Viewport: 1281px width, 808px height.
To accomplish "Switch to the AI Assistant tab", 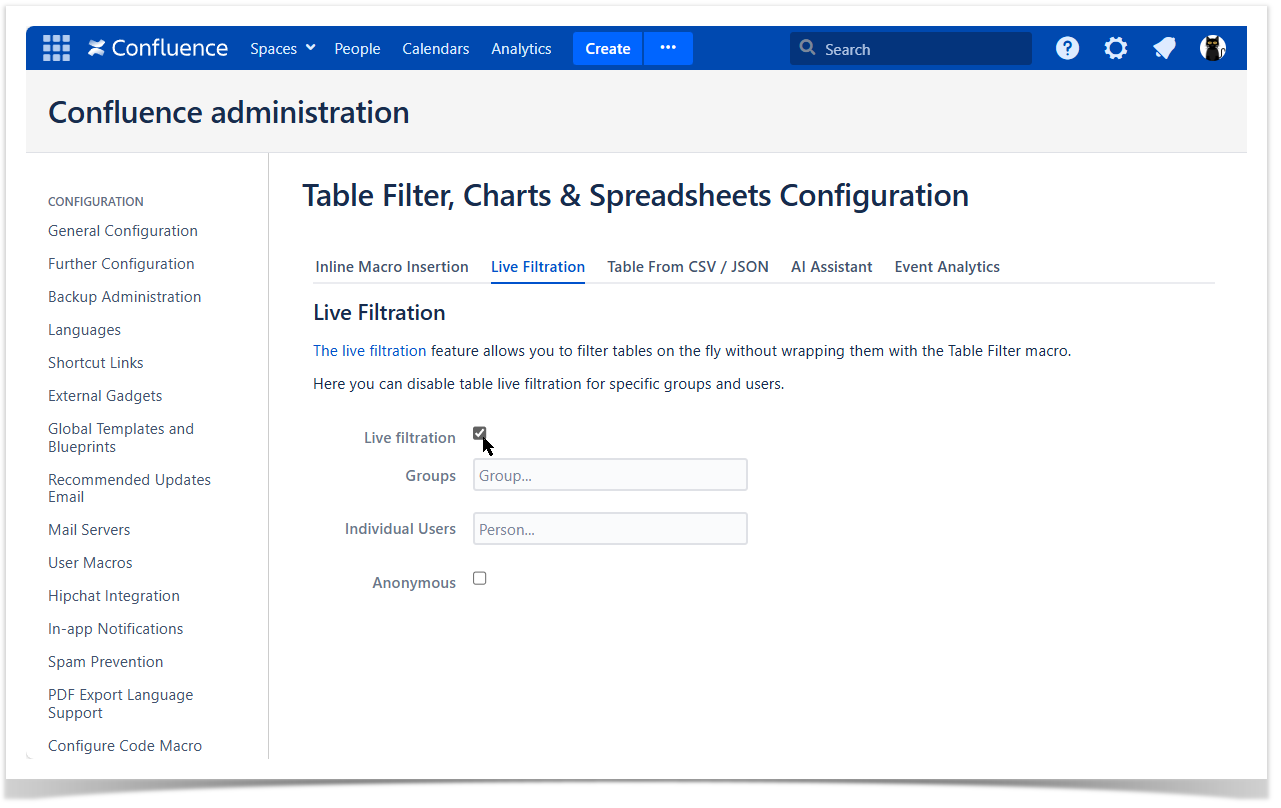I will pyautogui.click(x=831, y=267).
